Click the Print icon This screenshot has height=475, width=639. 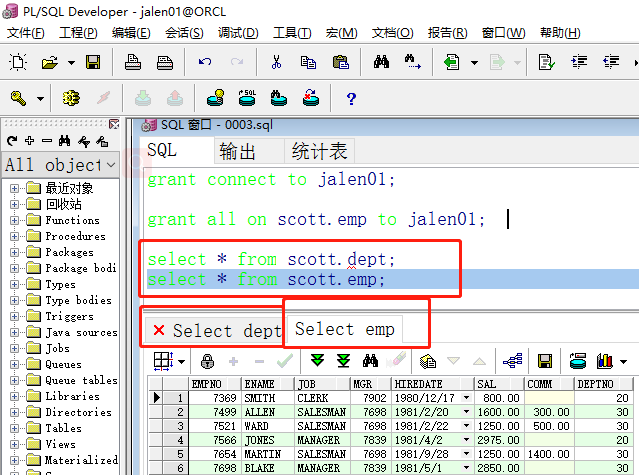point(133,62)
